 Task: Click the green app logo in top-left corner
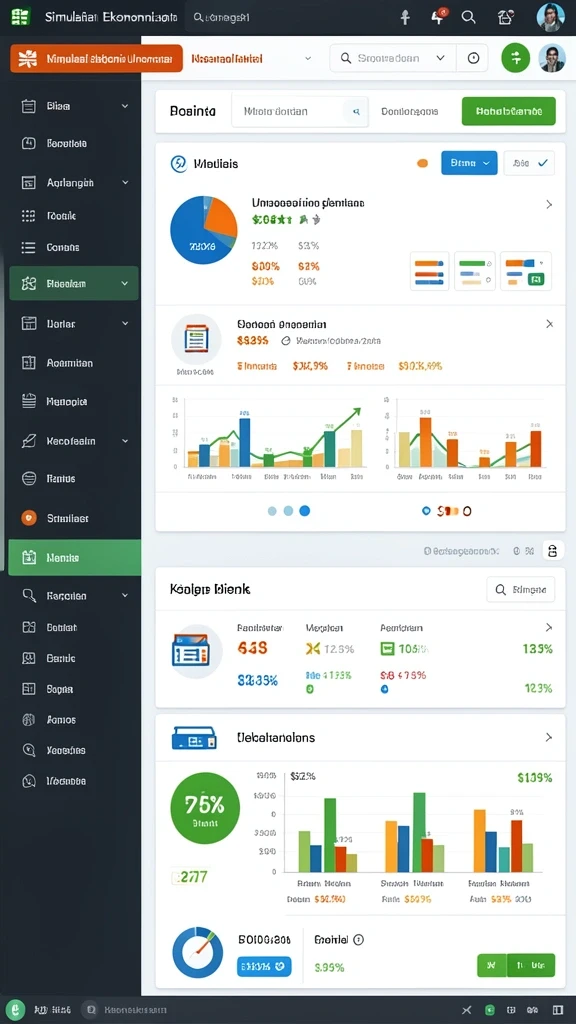(21, 17)
